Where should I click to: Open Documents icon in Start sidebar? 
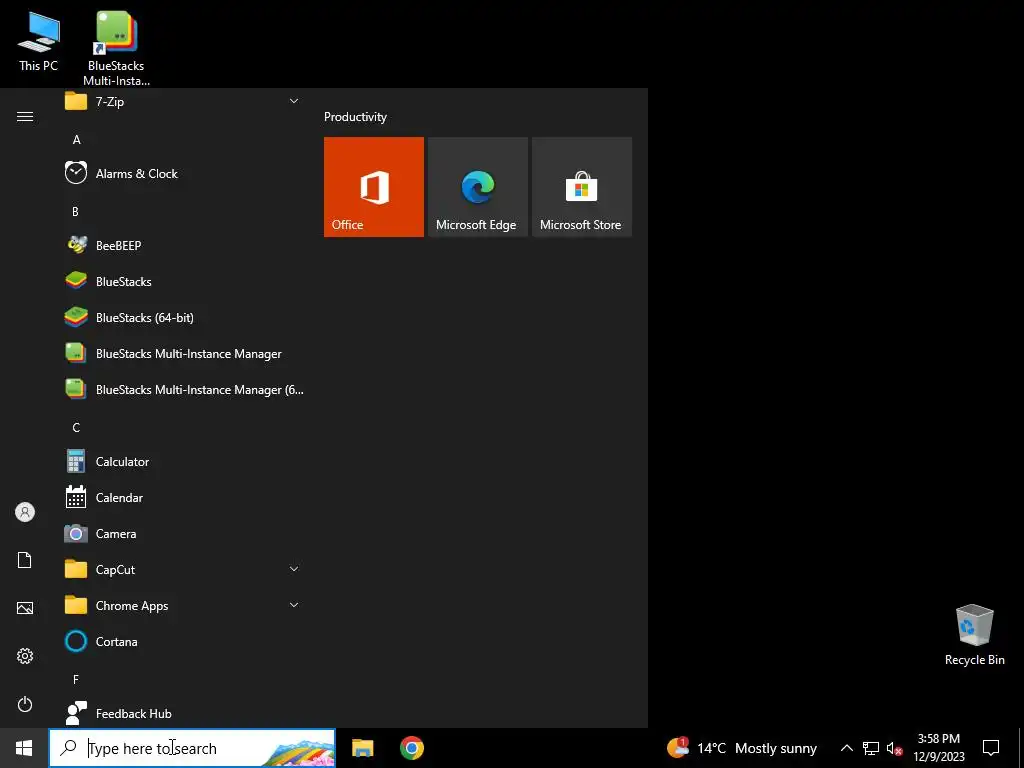tap(25, 560)
